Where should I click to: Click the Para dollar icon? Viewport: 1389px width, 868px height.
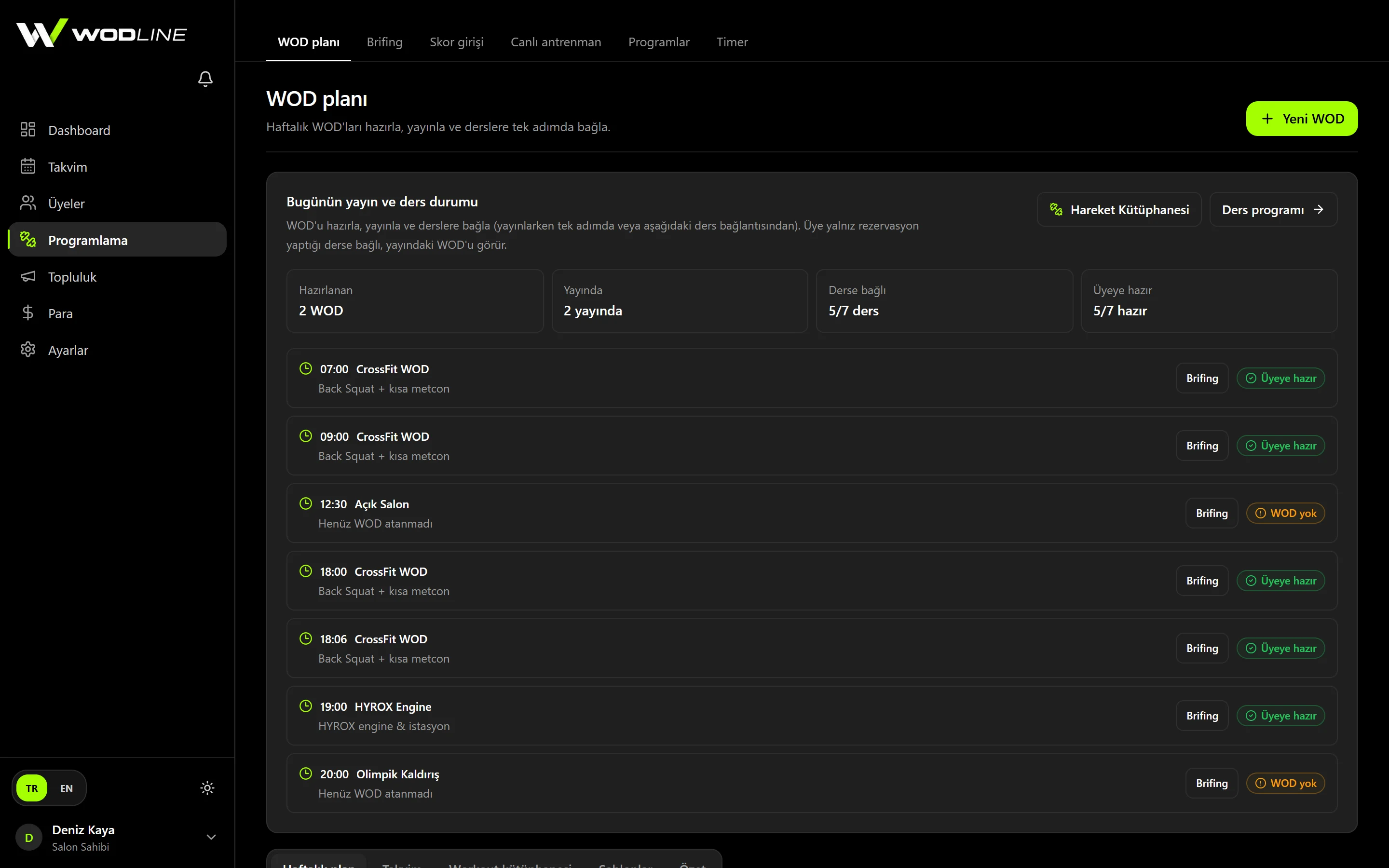click(27, 313)
